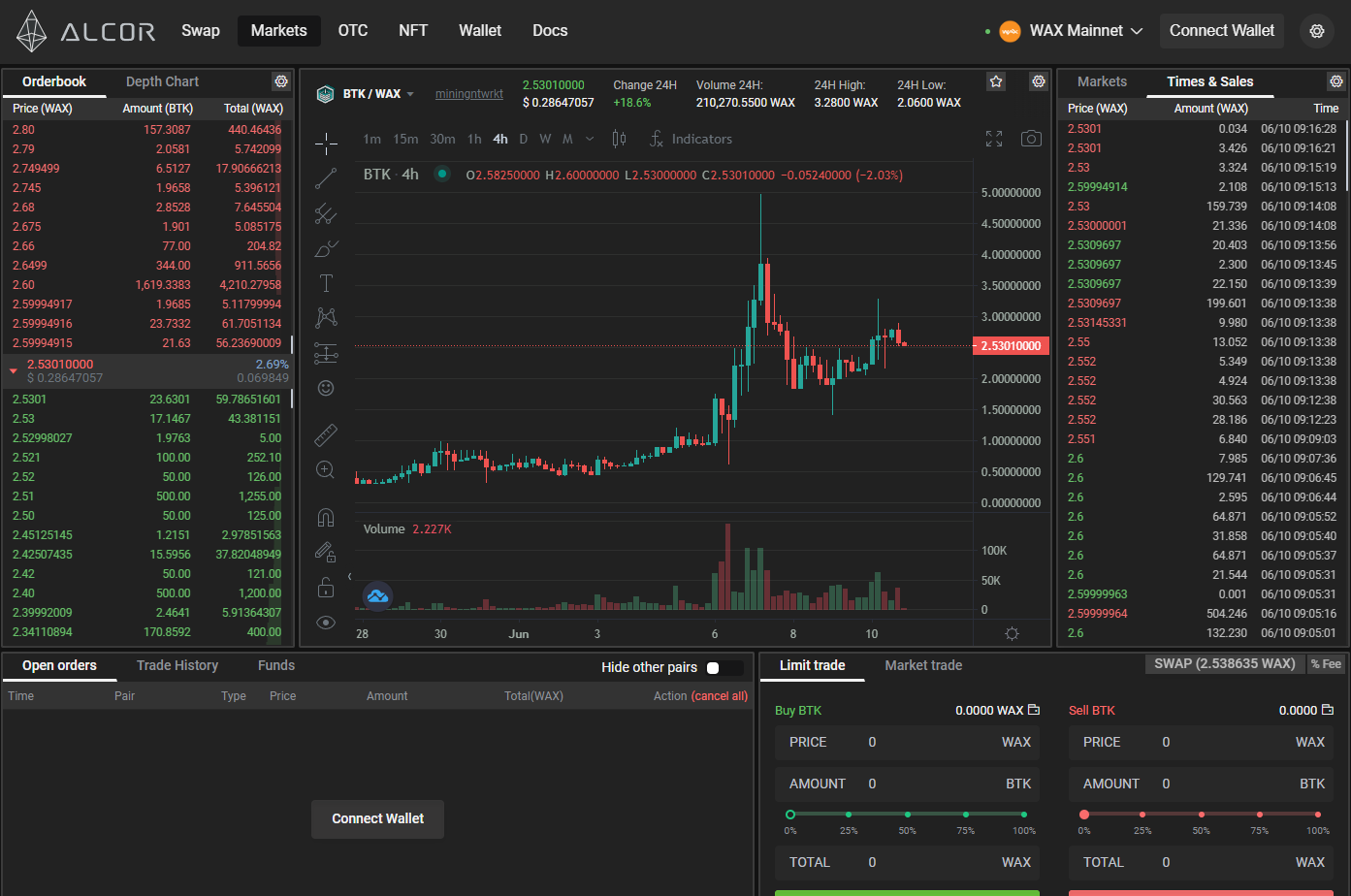Enter chart fullscreen mode

[x=994, y=139]
